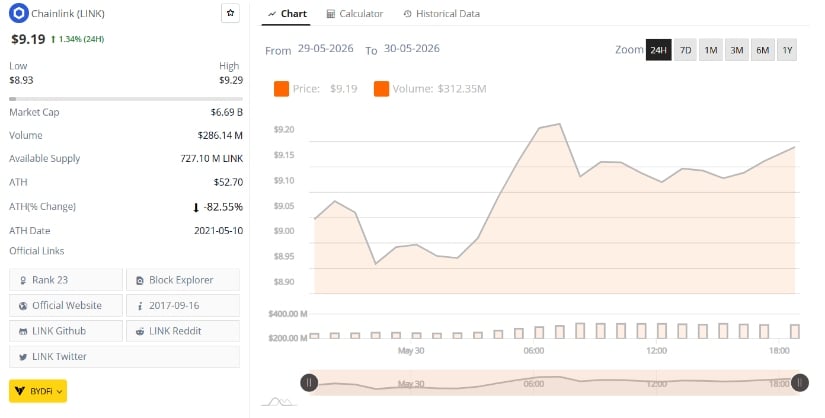Select the 1M zoom range

click(x=711, y=50)
